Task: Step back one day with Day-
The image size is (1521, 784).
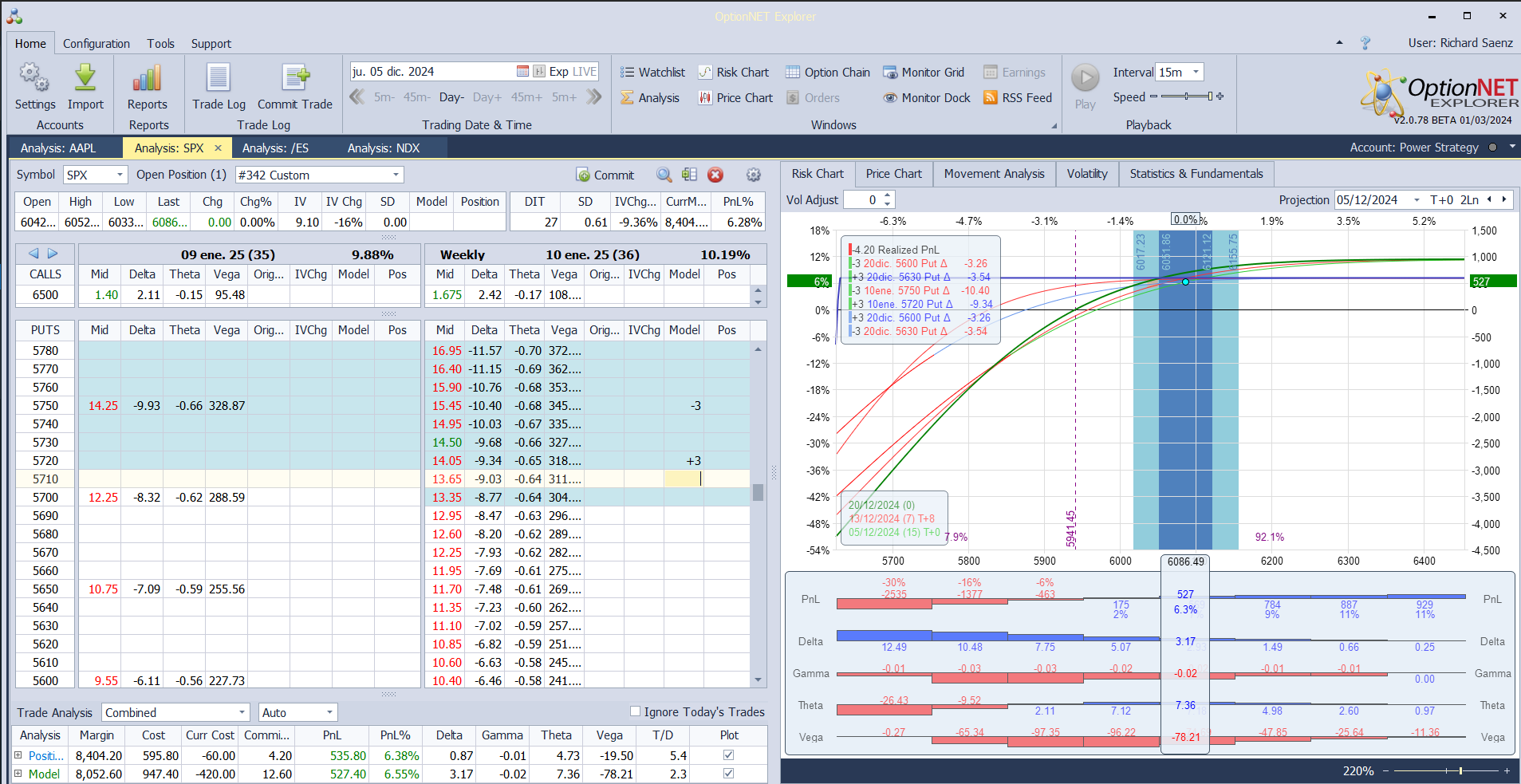Action: [451, 97]
